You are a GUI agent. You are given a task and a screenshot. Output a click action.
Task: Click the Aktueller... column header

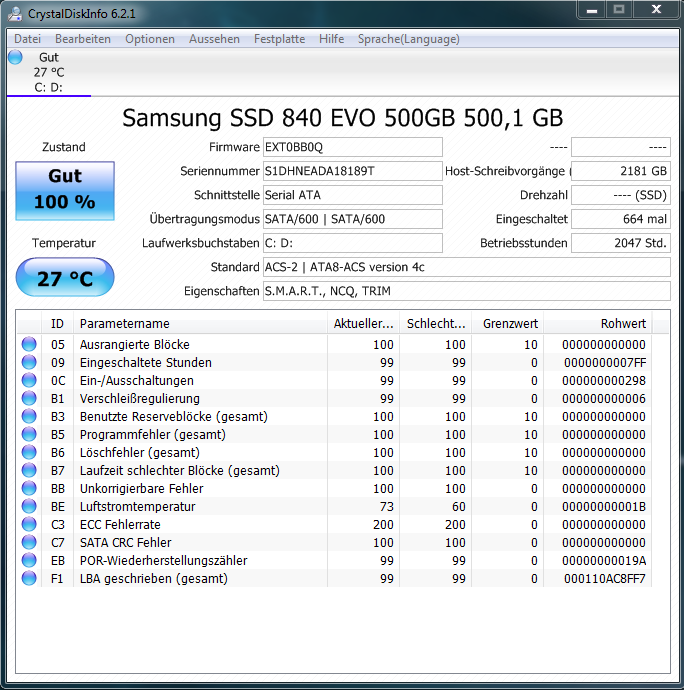pos(364,323)
